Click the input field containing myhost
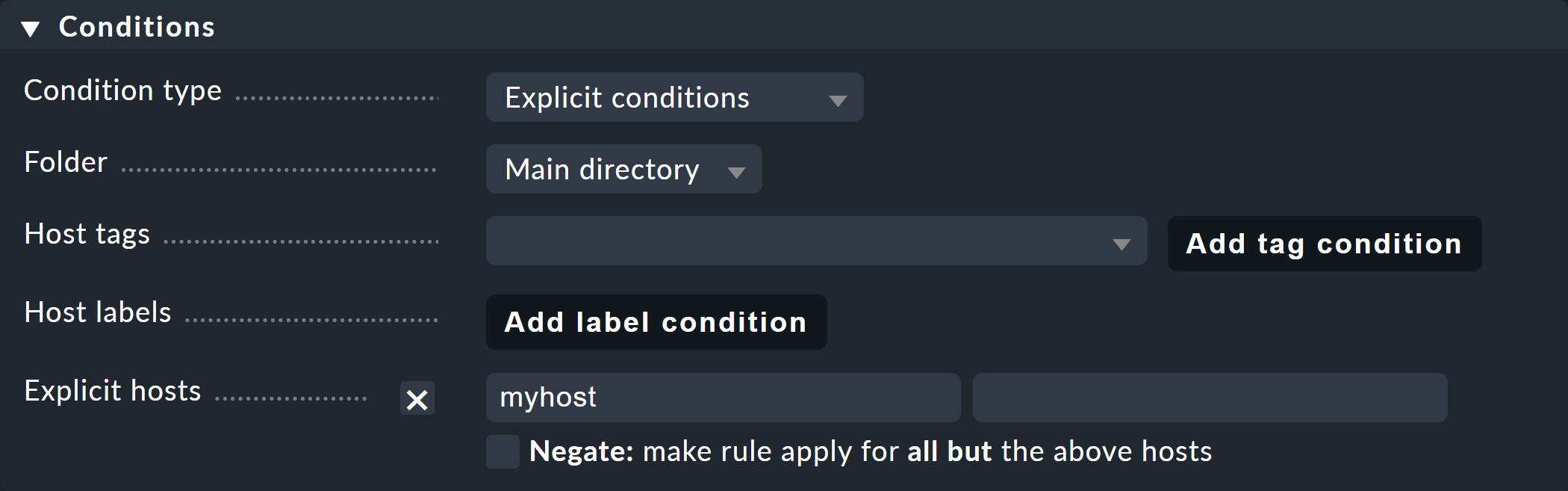1568x491 pixels. click(x=722, y=397)
